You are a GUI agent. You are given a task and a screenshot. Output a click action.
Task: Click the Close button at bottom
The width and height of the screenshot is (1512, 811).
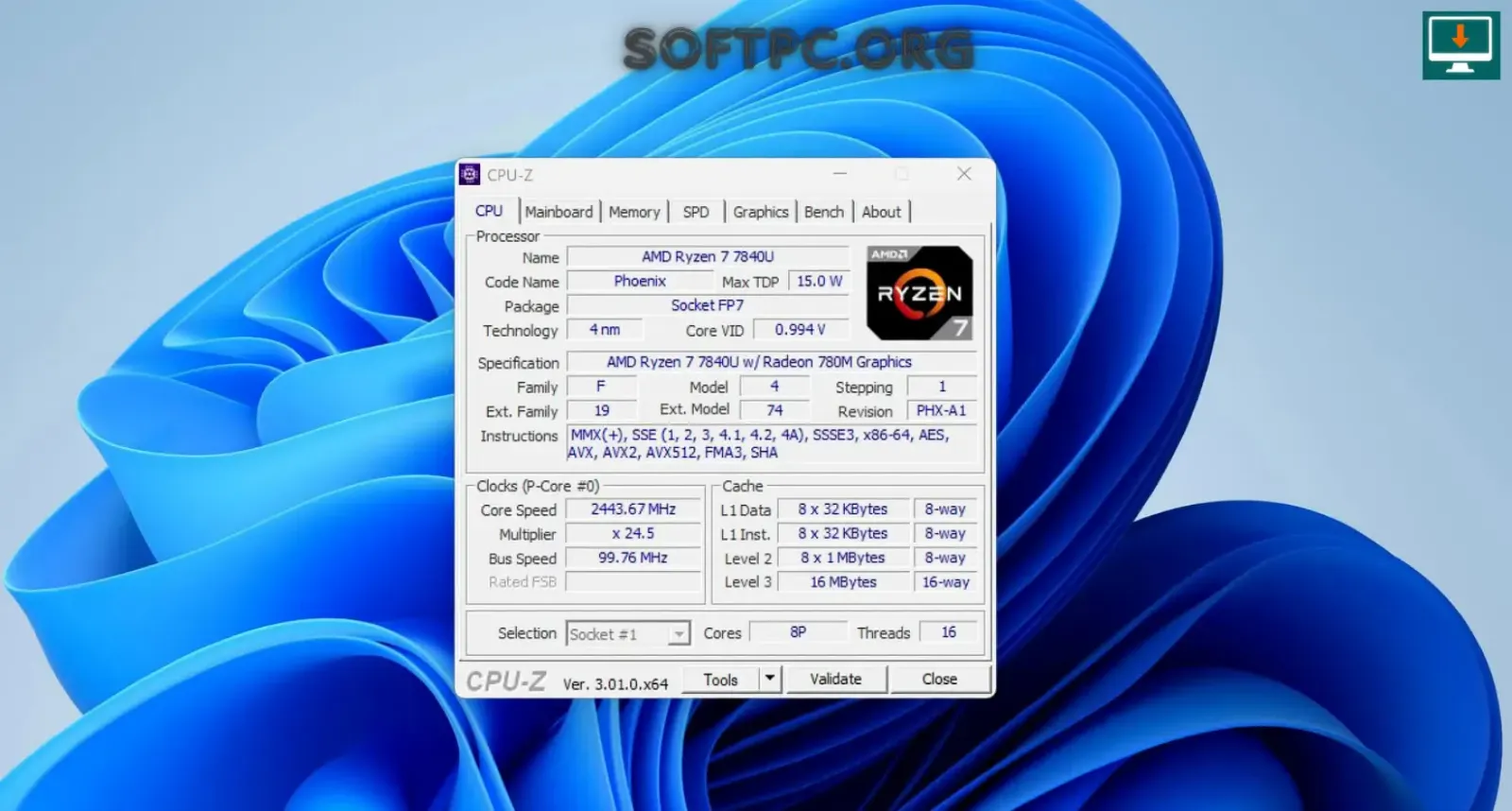[939, 679]
